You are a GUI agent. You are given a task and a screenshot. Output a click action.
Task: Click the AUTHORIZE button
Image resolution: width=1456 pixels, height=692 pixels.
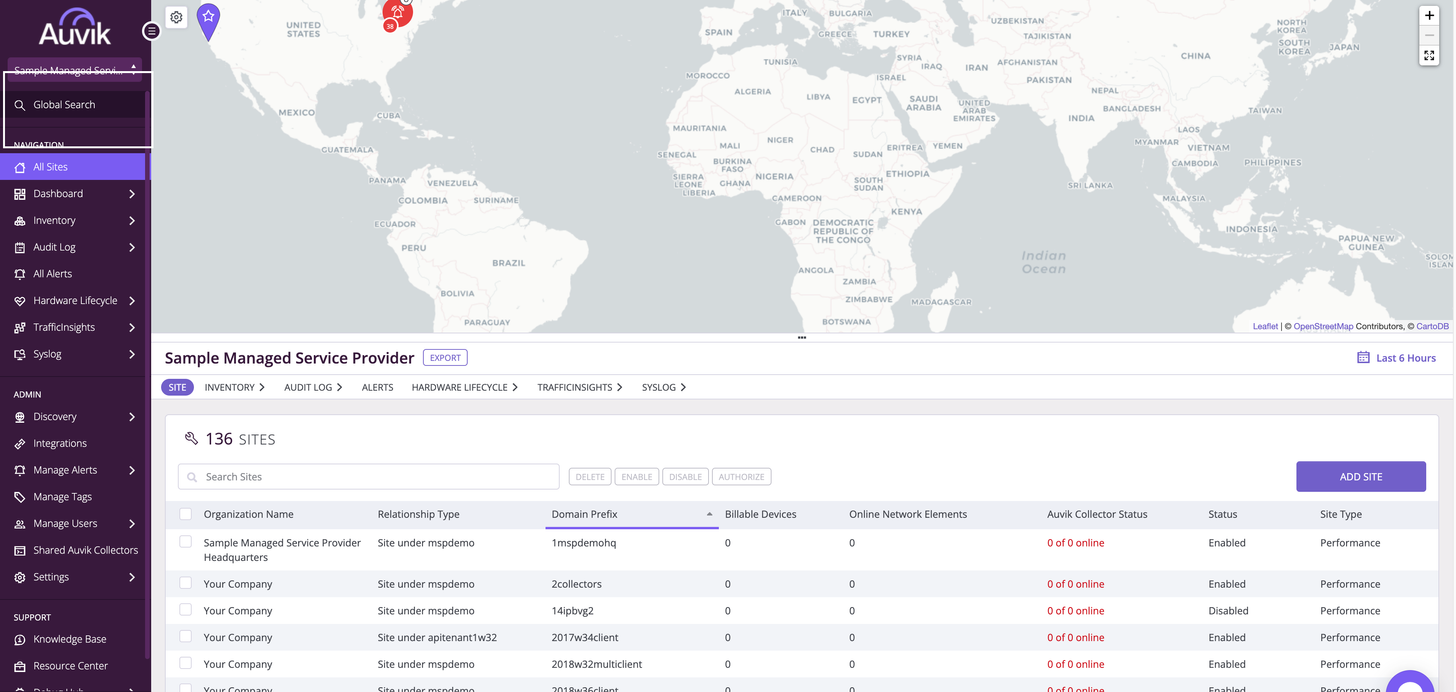pos(741,477)
